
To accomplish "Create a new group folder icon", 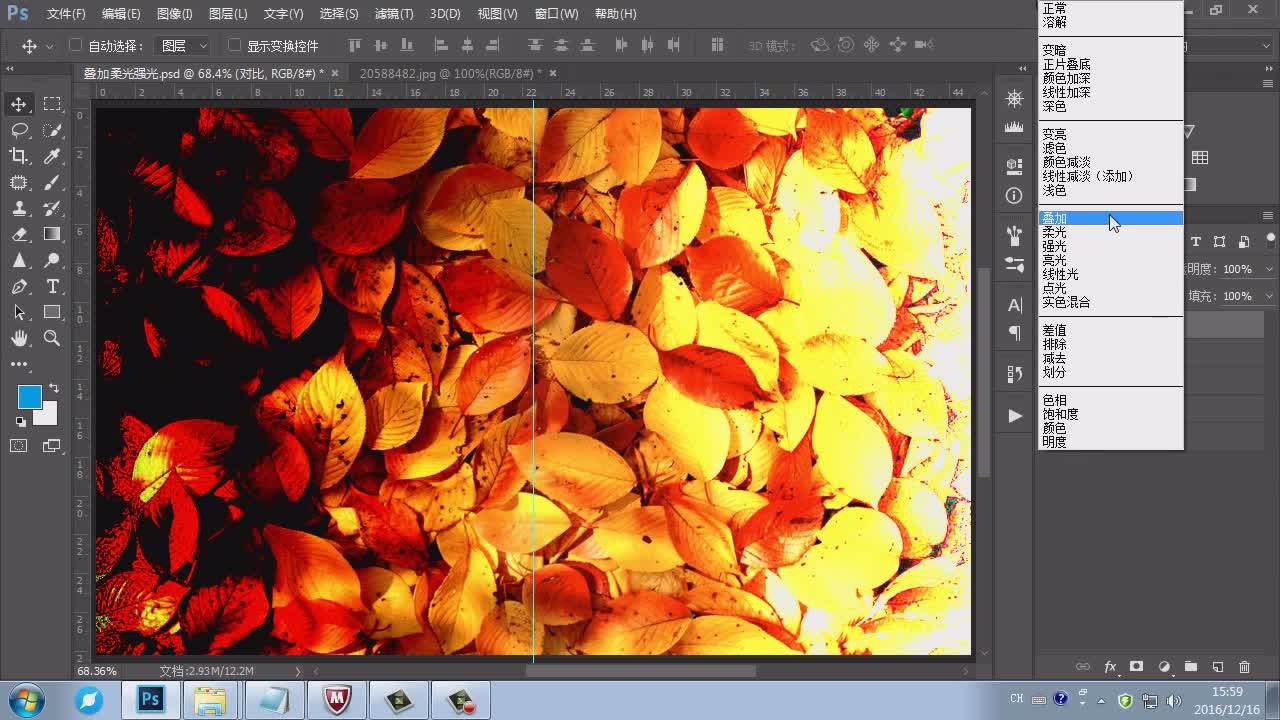I will coord(1190,667).
